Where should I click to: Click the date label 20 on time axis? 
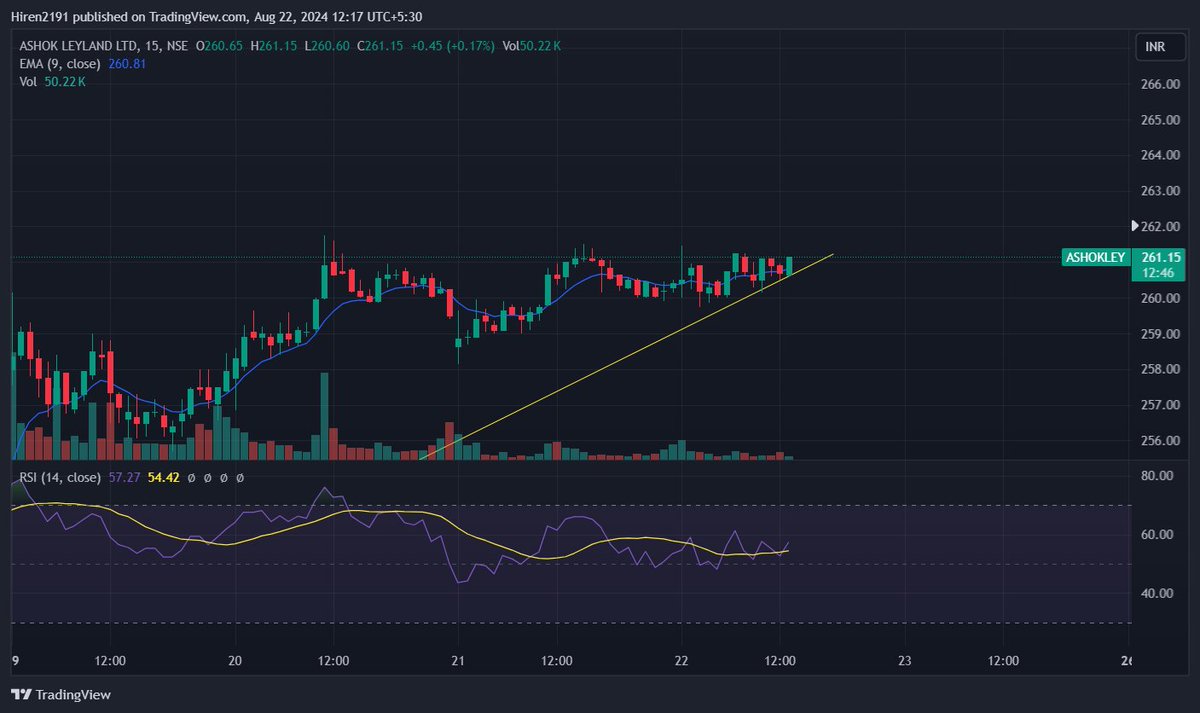click(x=235, y=661)
